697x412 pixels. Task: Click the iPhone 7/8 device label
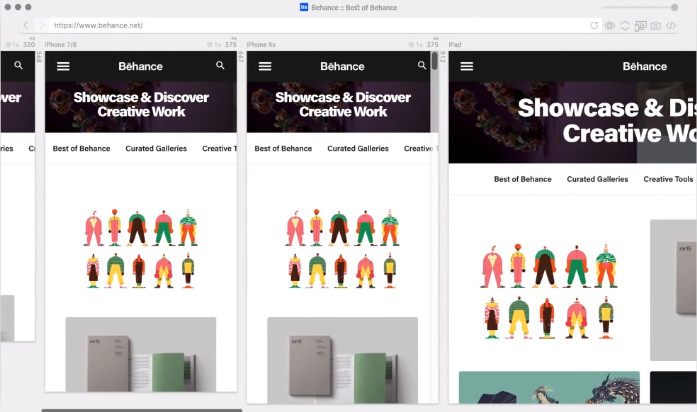[x=60, y=44]
